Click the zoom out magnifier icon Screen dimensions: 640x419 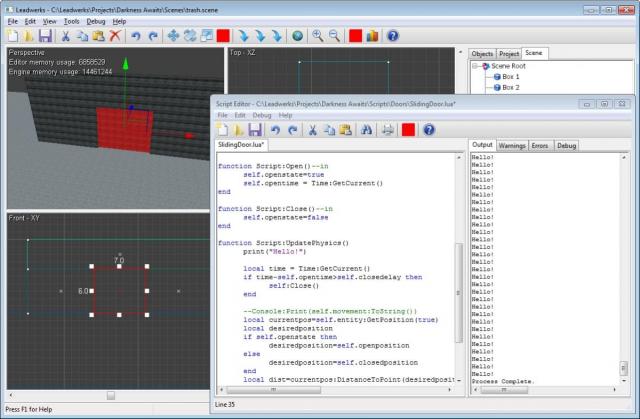tap(333, 35)
